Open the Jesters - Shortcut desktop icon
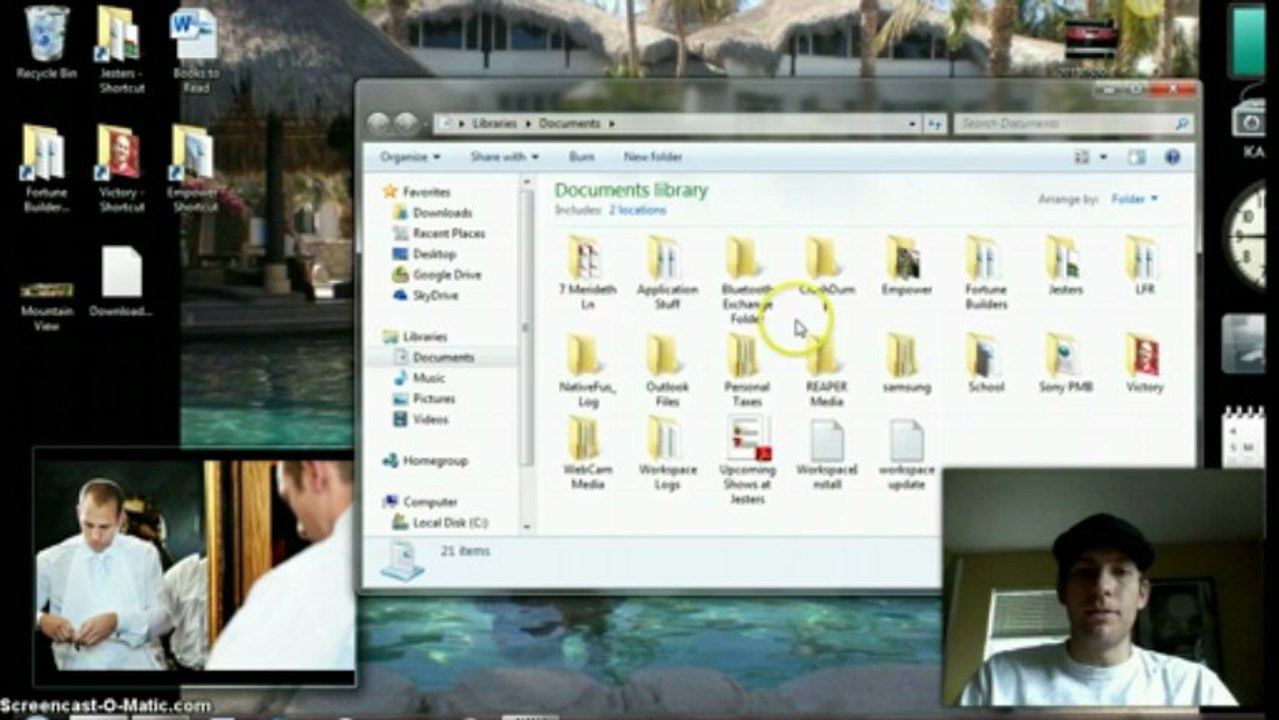 [121, 49]
